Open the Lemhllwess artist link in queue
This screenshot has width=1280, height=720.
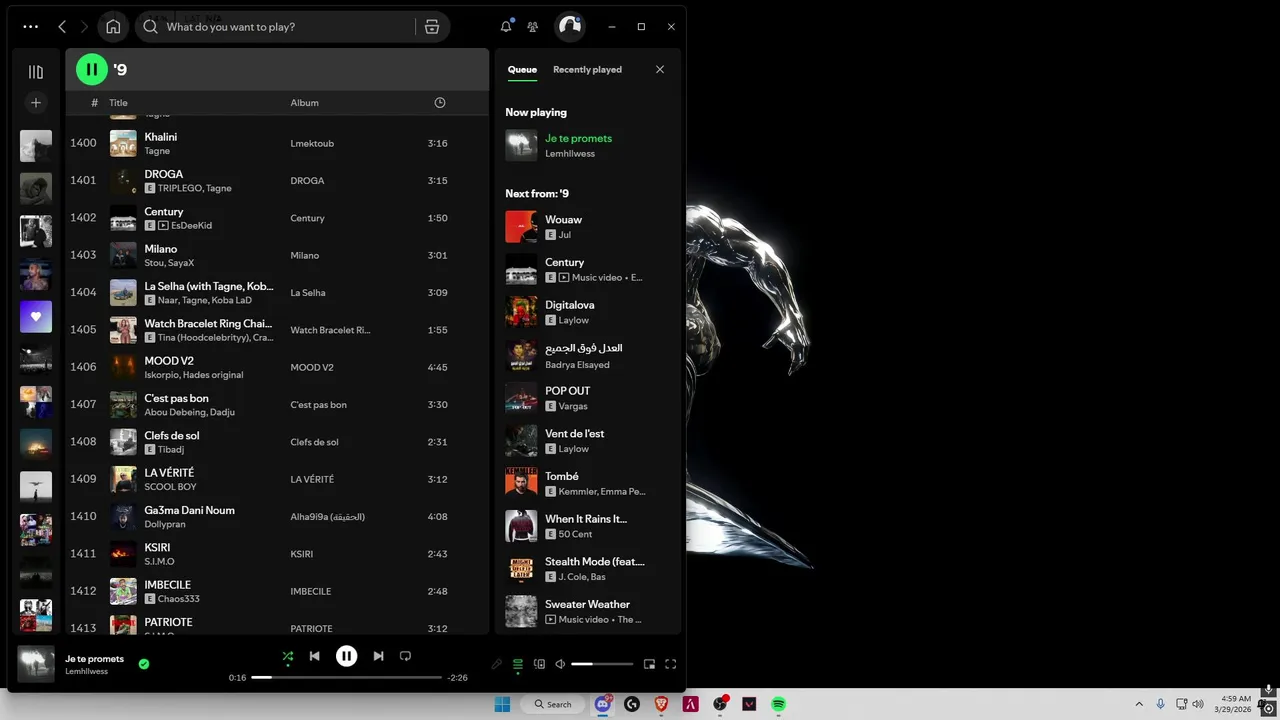click(x=570, y=154)
